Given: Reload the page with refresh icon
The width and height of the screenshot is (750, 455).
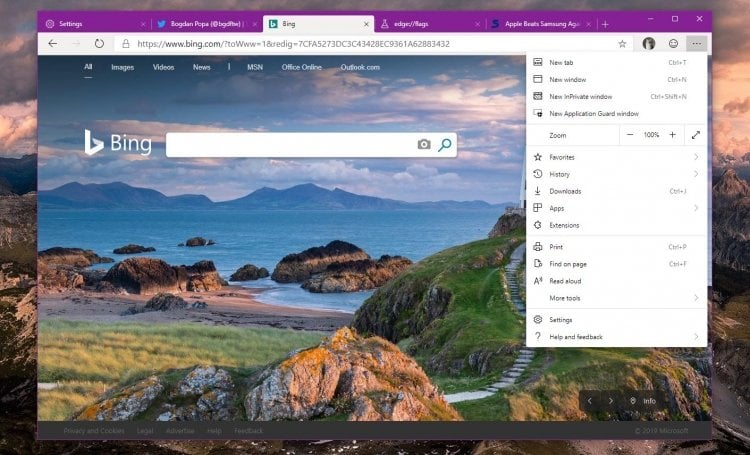Looking at the screenshot, I should tap(99, 44).
